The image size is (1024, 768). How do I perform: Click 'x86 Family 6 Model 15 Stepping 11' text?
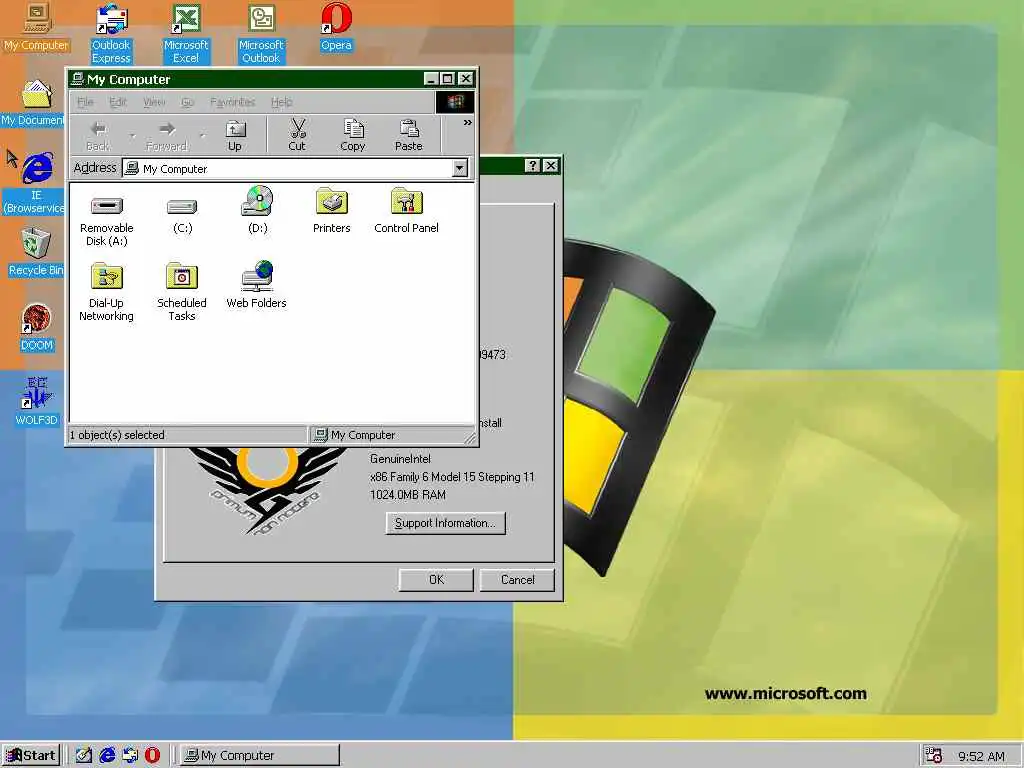[452, 477]
